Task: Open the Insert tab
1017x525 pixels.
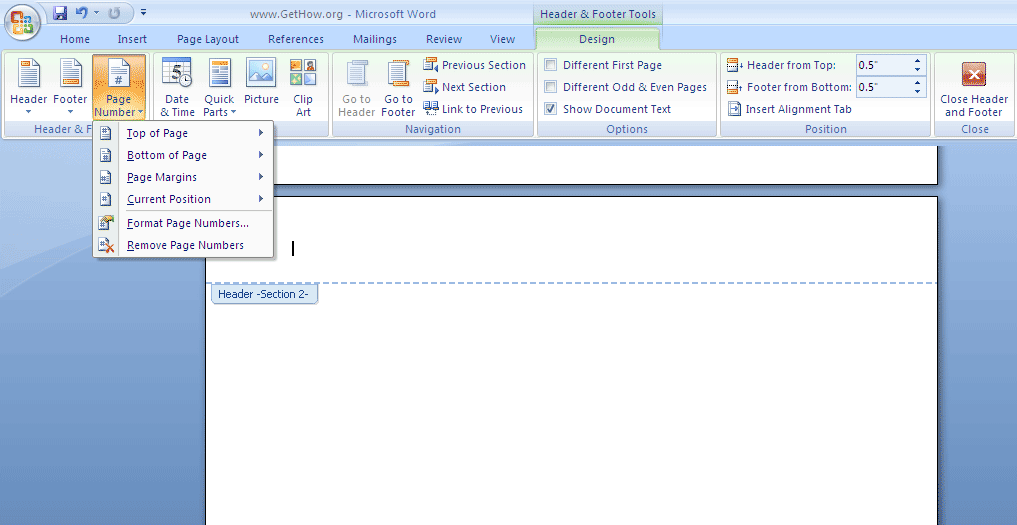Action: (132, 39)
